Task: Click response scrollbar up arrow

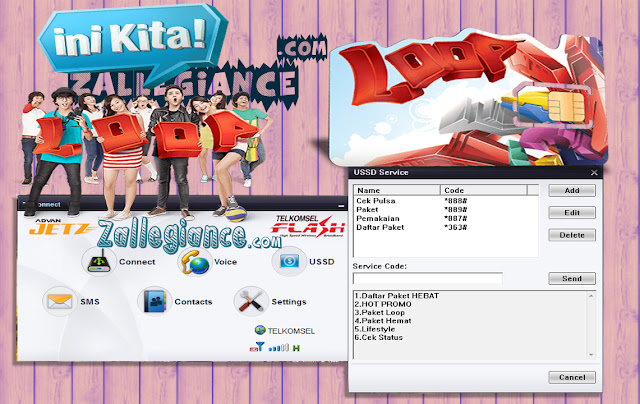Action: coord(591,296)
